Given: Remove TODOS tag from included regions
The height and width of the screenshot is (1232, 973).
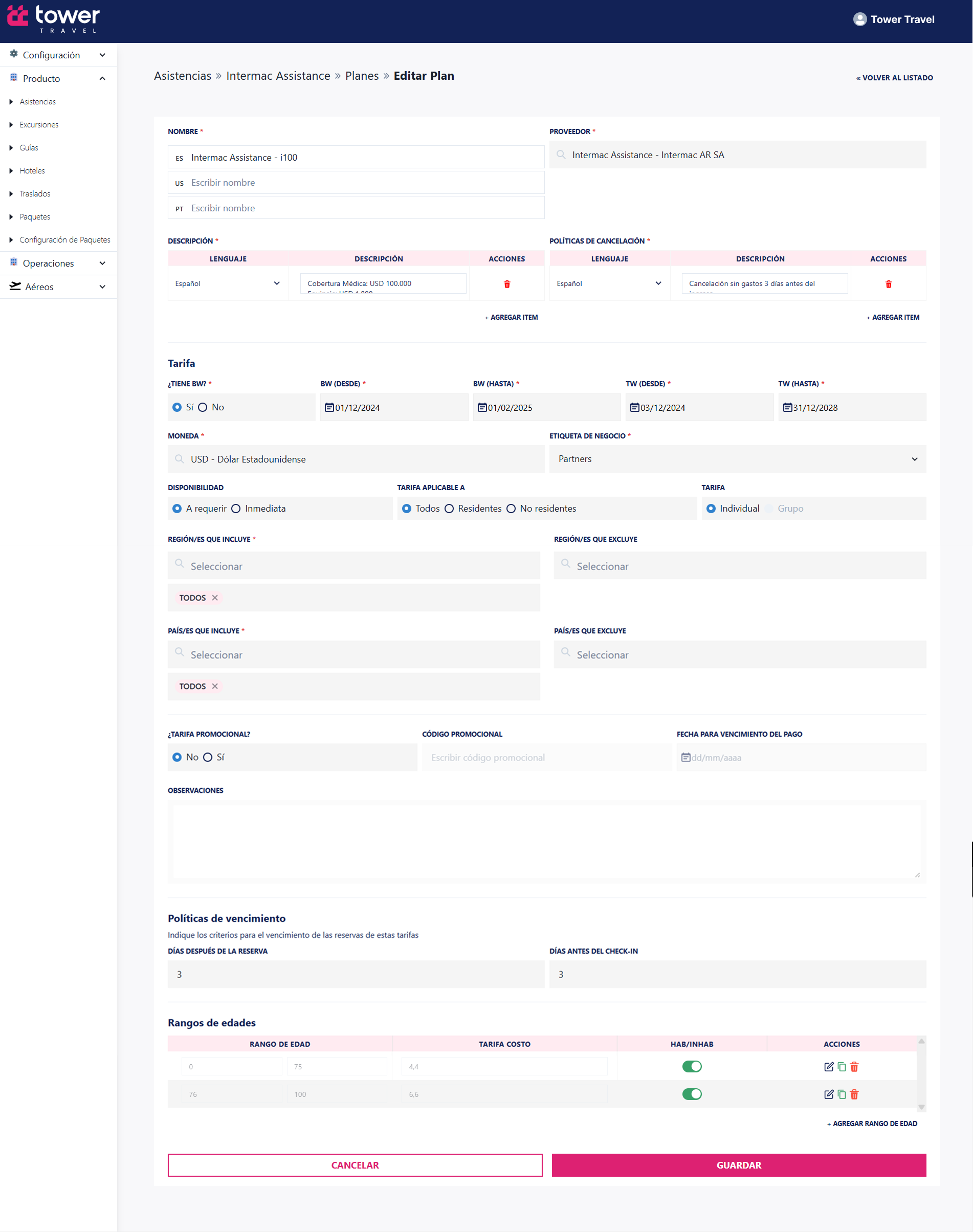Looking at the screenshot, I should point(215,598).
